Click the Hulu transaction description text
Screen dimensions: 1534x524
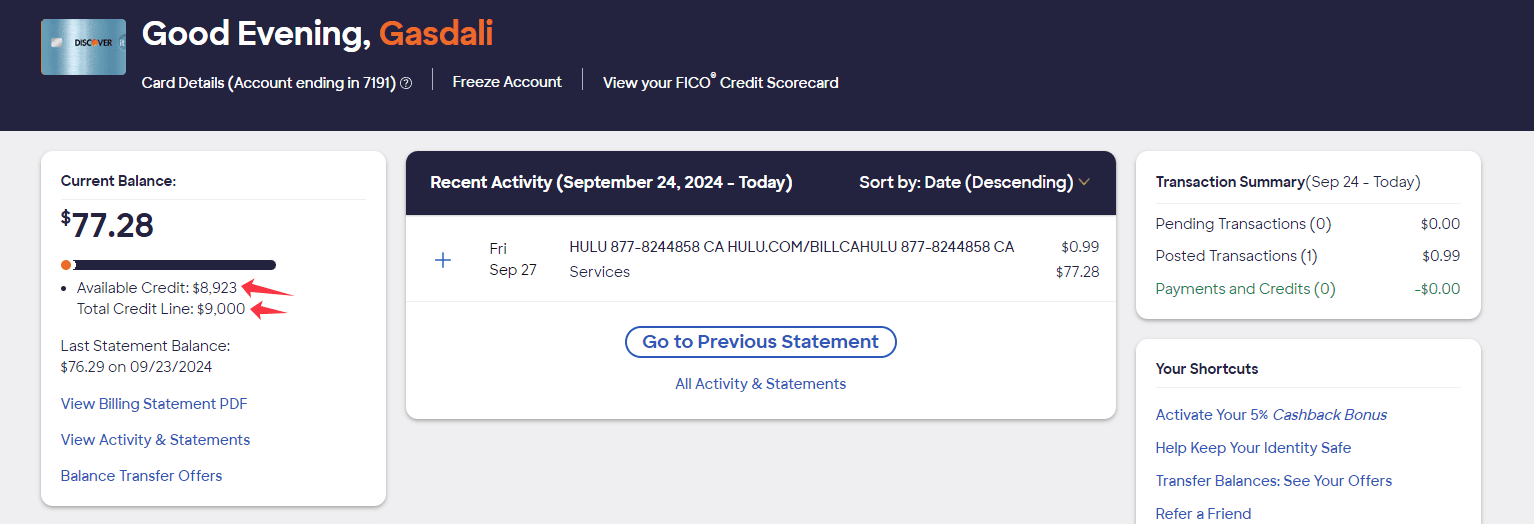click(x=791, y=247)
